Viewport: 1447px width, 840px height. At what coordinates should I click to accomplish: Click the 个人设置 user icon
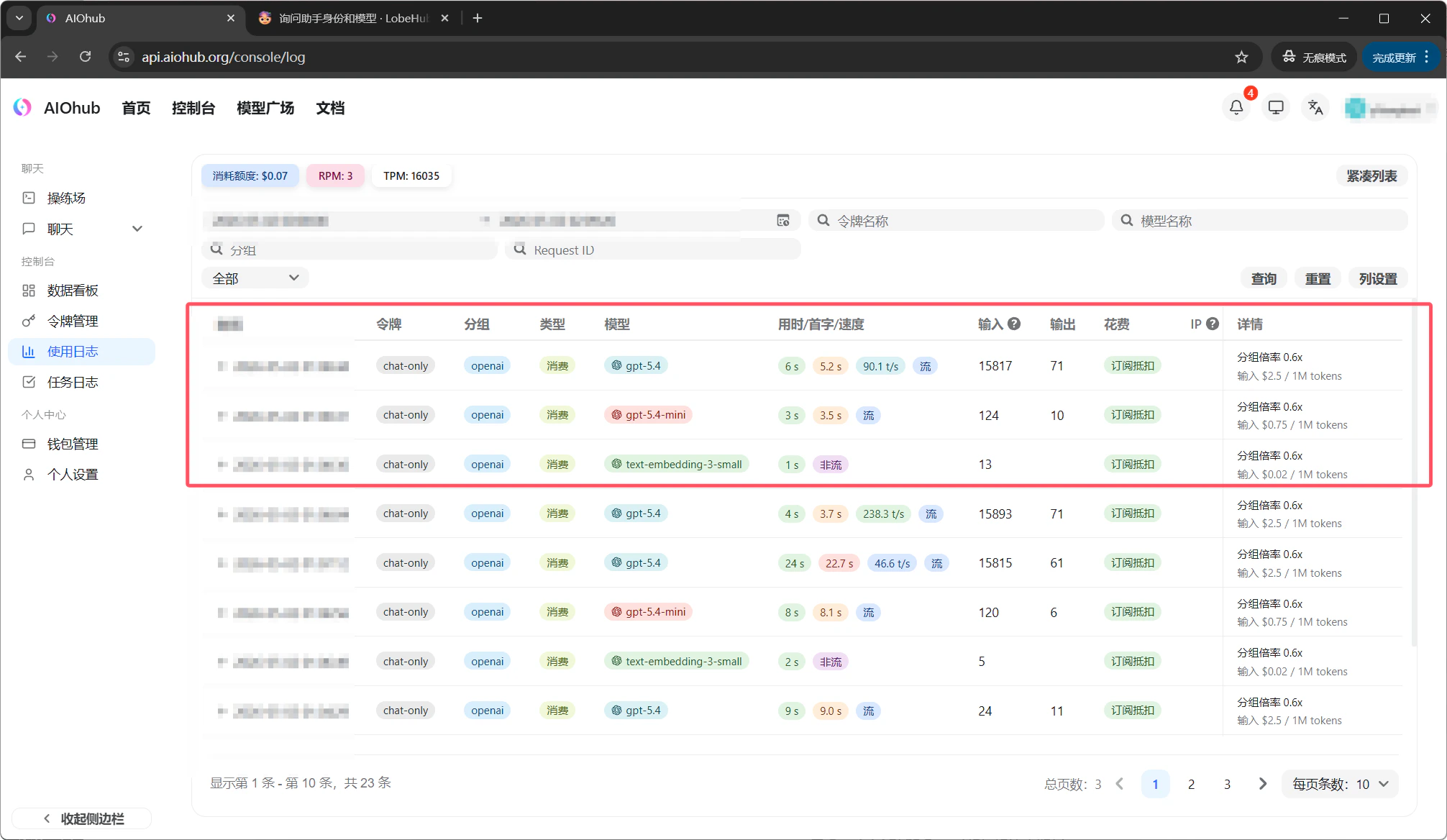[x=29, y=475]
